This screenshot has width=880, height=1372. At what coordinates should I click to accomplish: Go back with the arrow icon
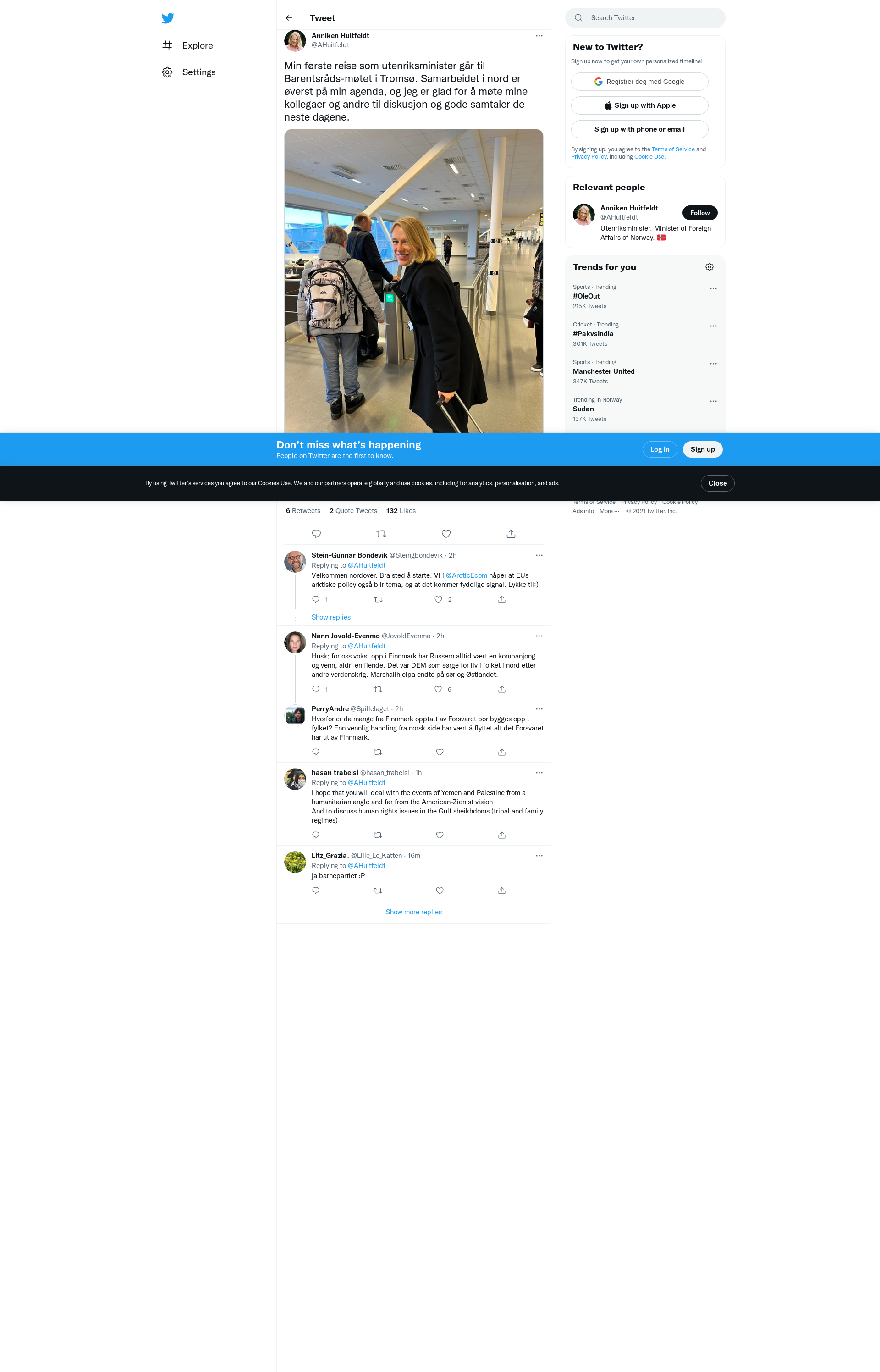point(289,18)
